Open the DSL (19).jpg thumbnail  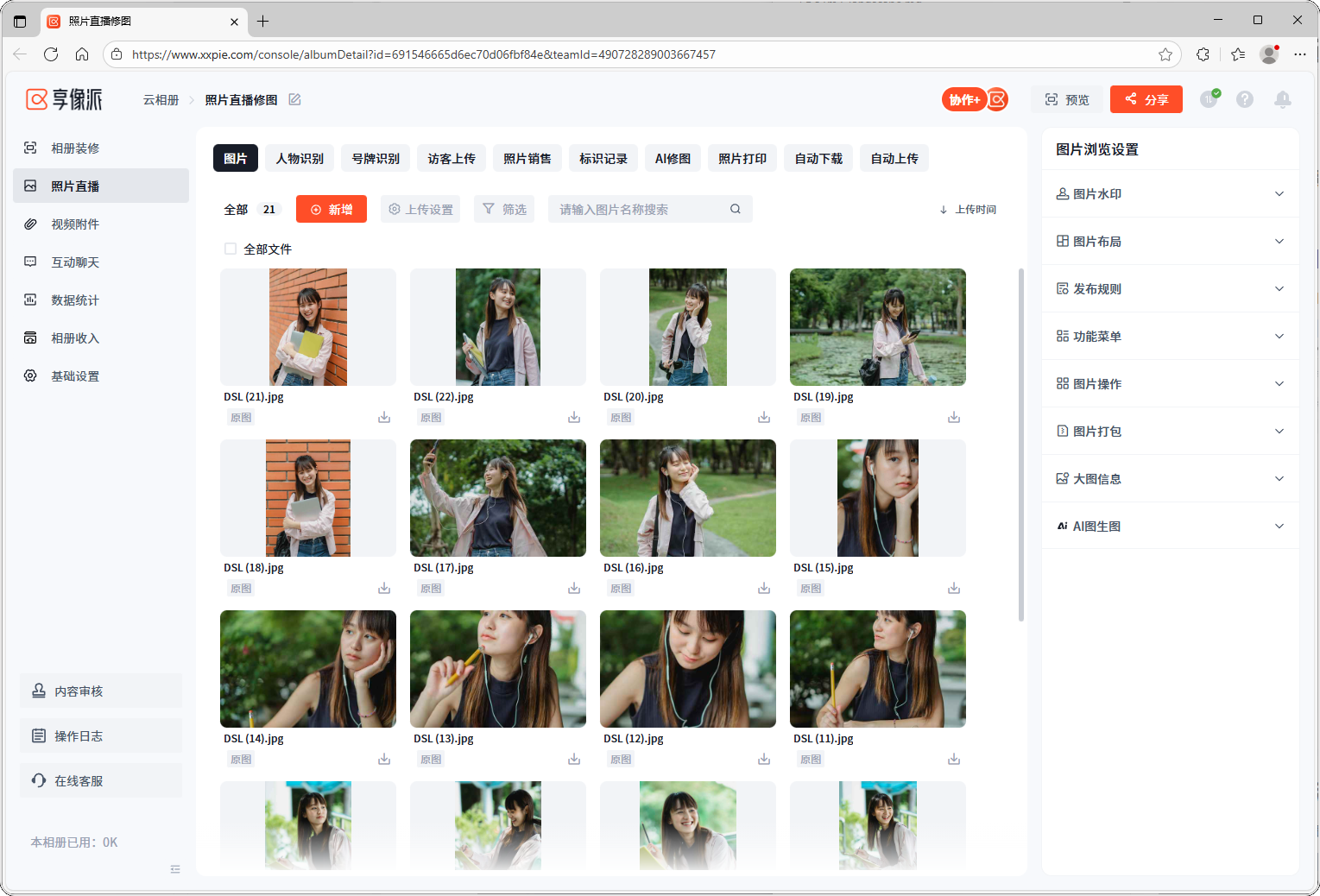coord(877,327)
